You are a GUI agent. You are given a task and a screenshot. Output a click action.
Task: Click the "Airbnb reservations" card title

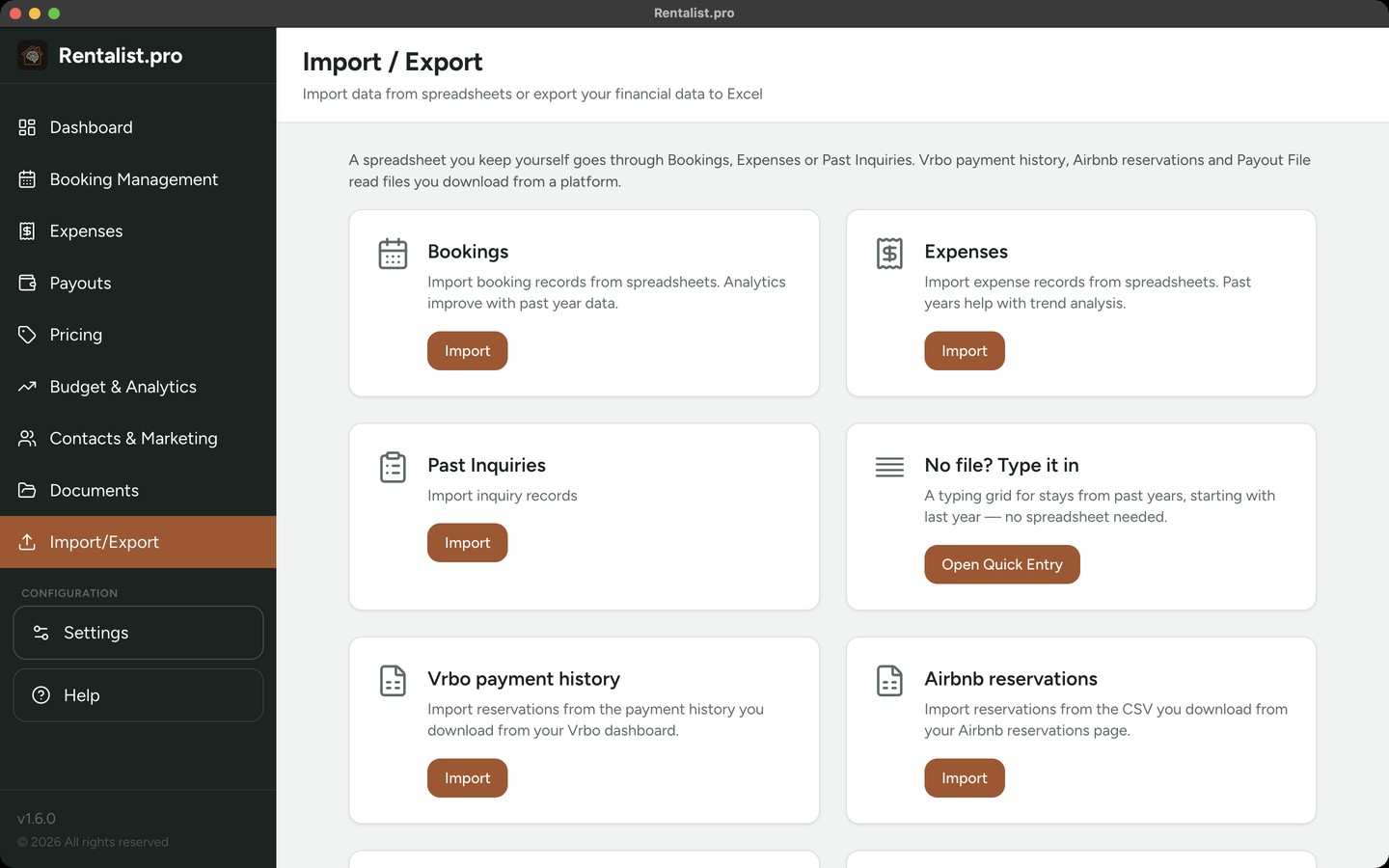point(1011,679)
